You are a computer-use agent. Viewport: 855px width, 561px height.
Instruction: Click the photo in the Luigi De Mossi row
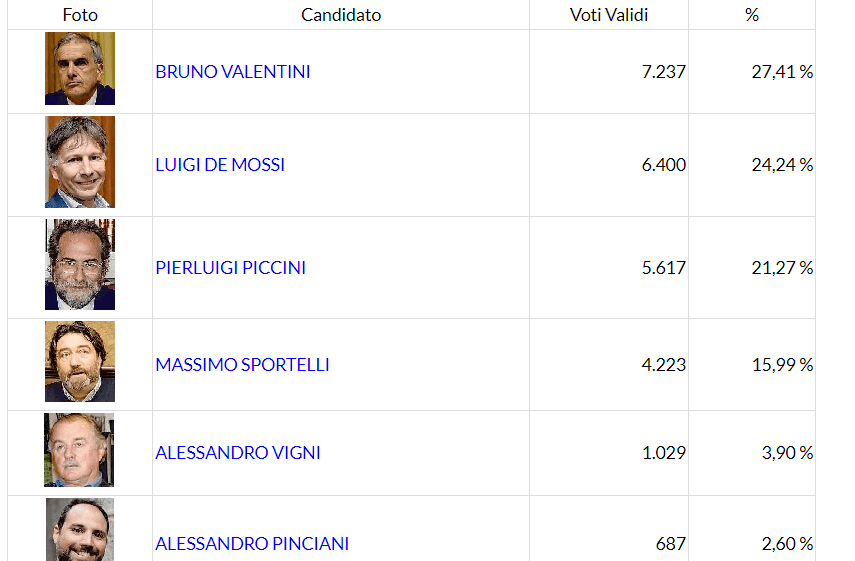(x=80, y=162)
